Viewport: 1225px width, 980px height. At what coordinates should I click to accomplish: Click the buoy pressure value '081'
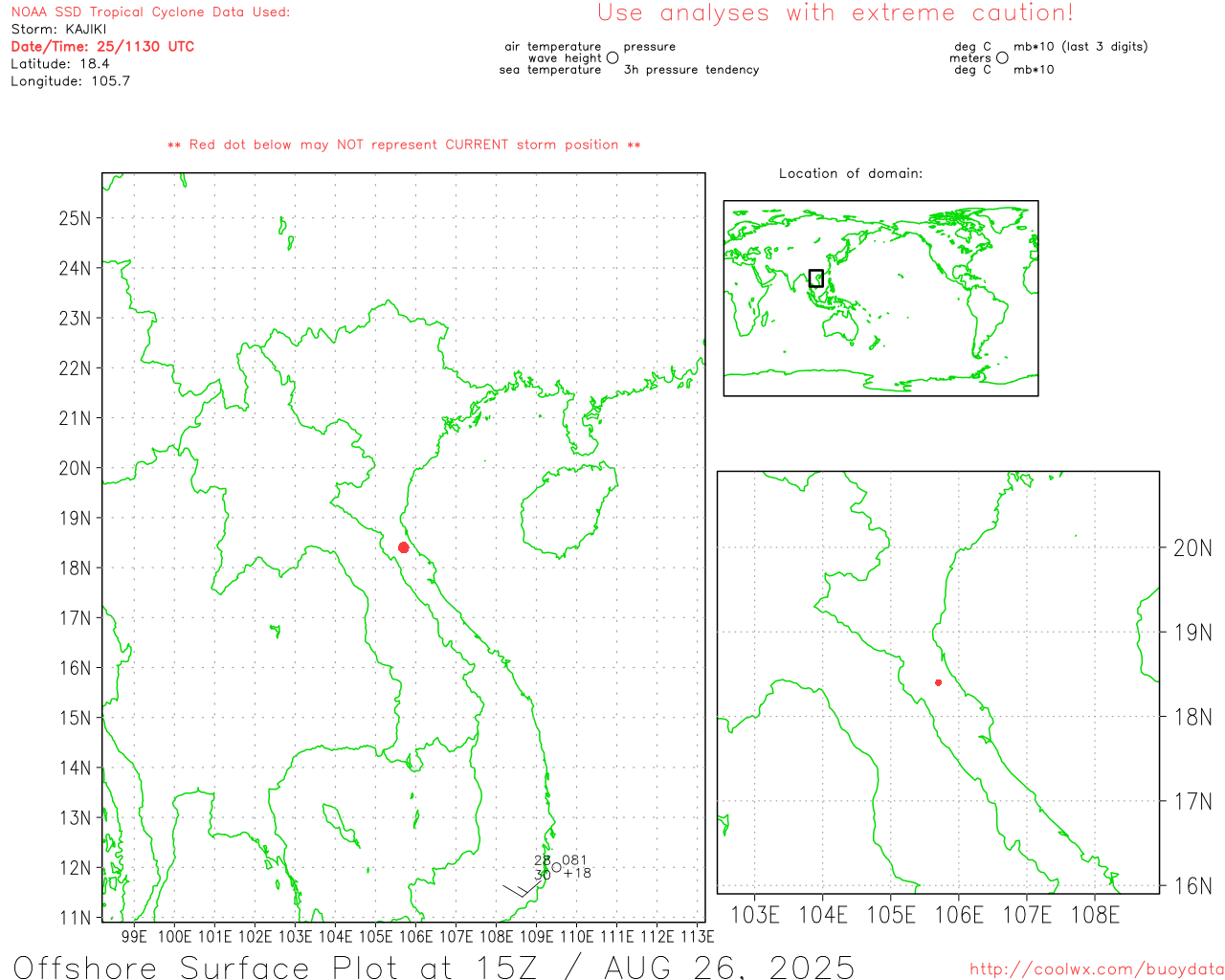point(574,860)
